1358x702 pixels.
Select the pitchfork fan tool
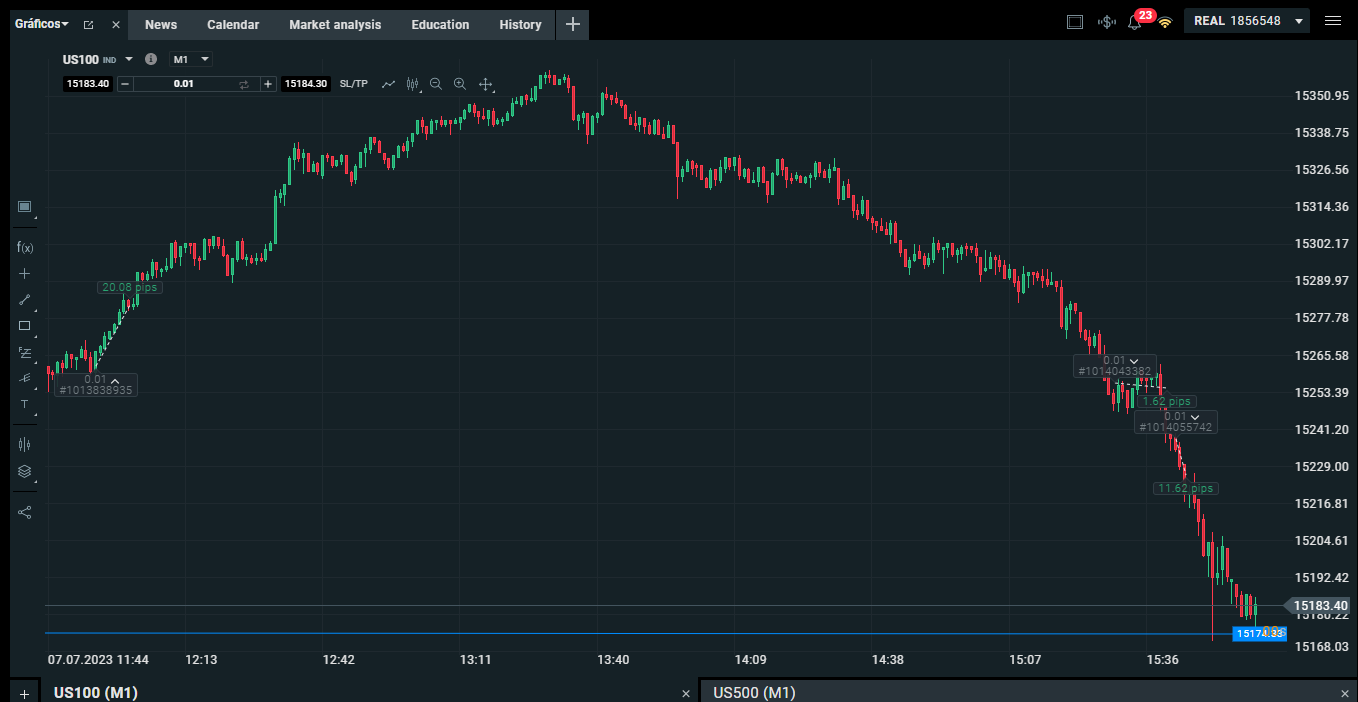(x=25, y=378)
